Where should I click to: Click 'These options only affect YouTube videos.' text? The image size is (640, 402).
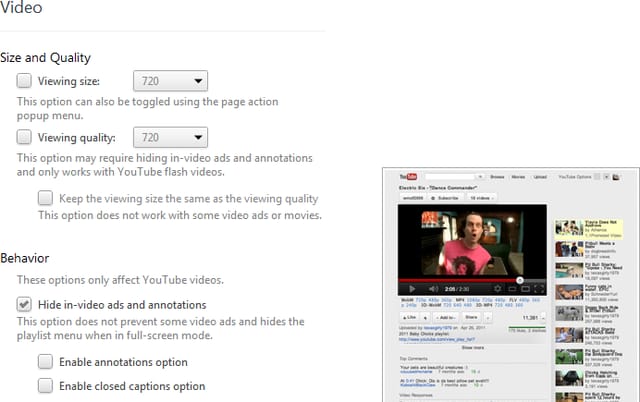[120, 280]
